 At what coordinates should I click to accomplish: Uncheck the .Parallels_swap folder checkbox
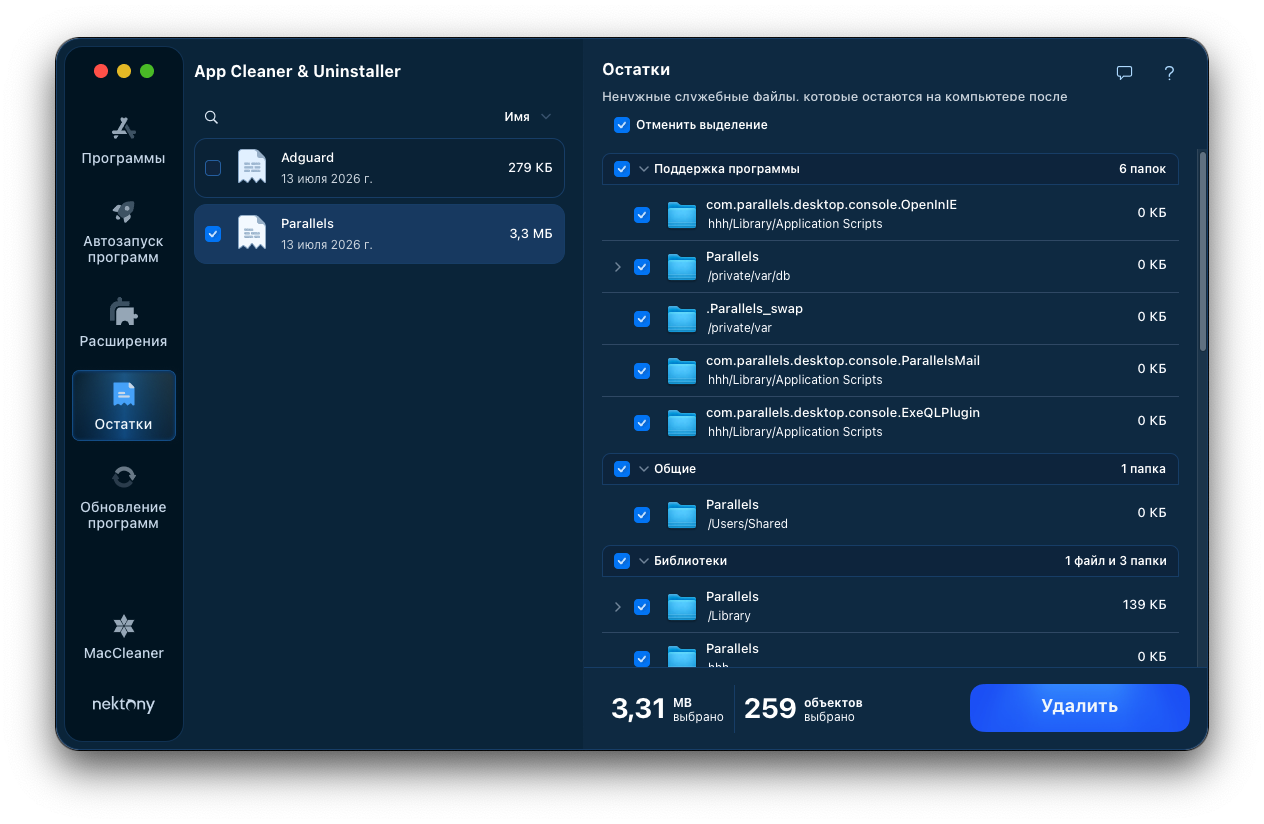pyautogui.click(x=642, y=319)
